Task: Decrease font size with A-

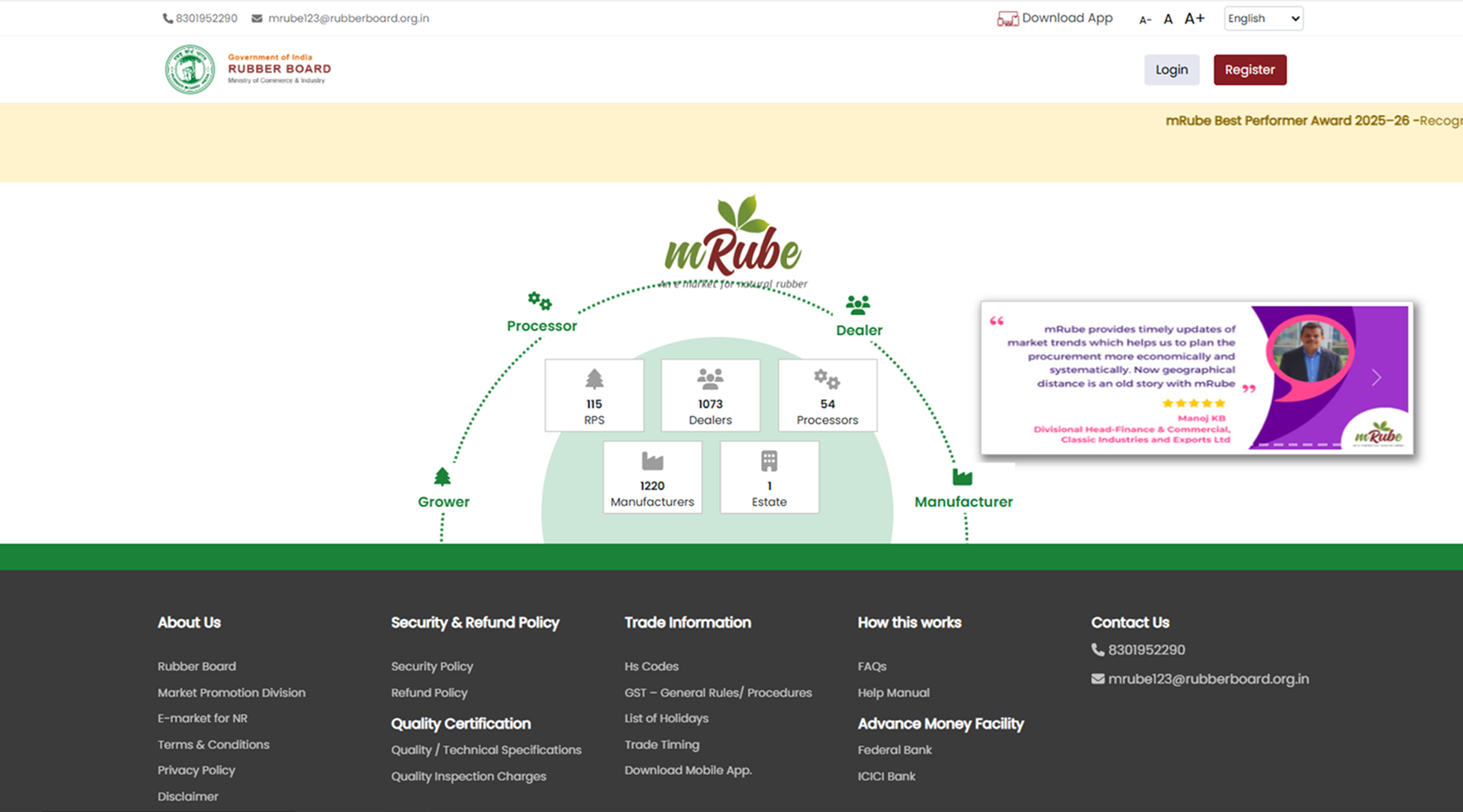Action: click(1144, 19)
